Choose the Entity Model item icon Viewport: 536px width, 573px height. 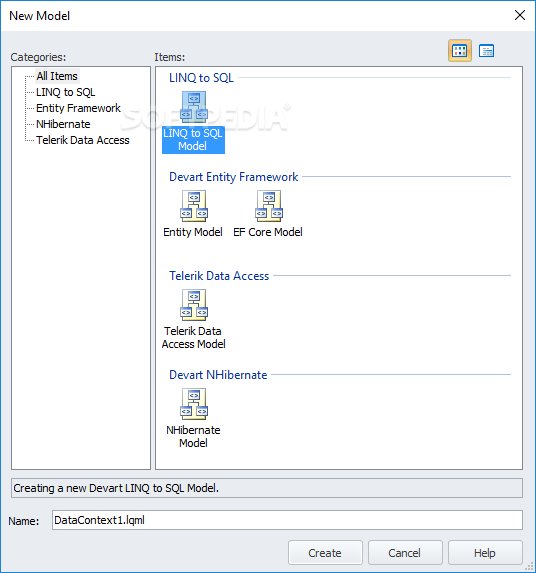pyautogui.click(x=194, y=206)
